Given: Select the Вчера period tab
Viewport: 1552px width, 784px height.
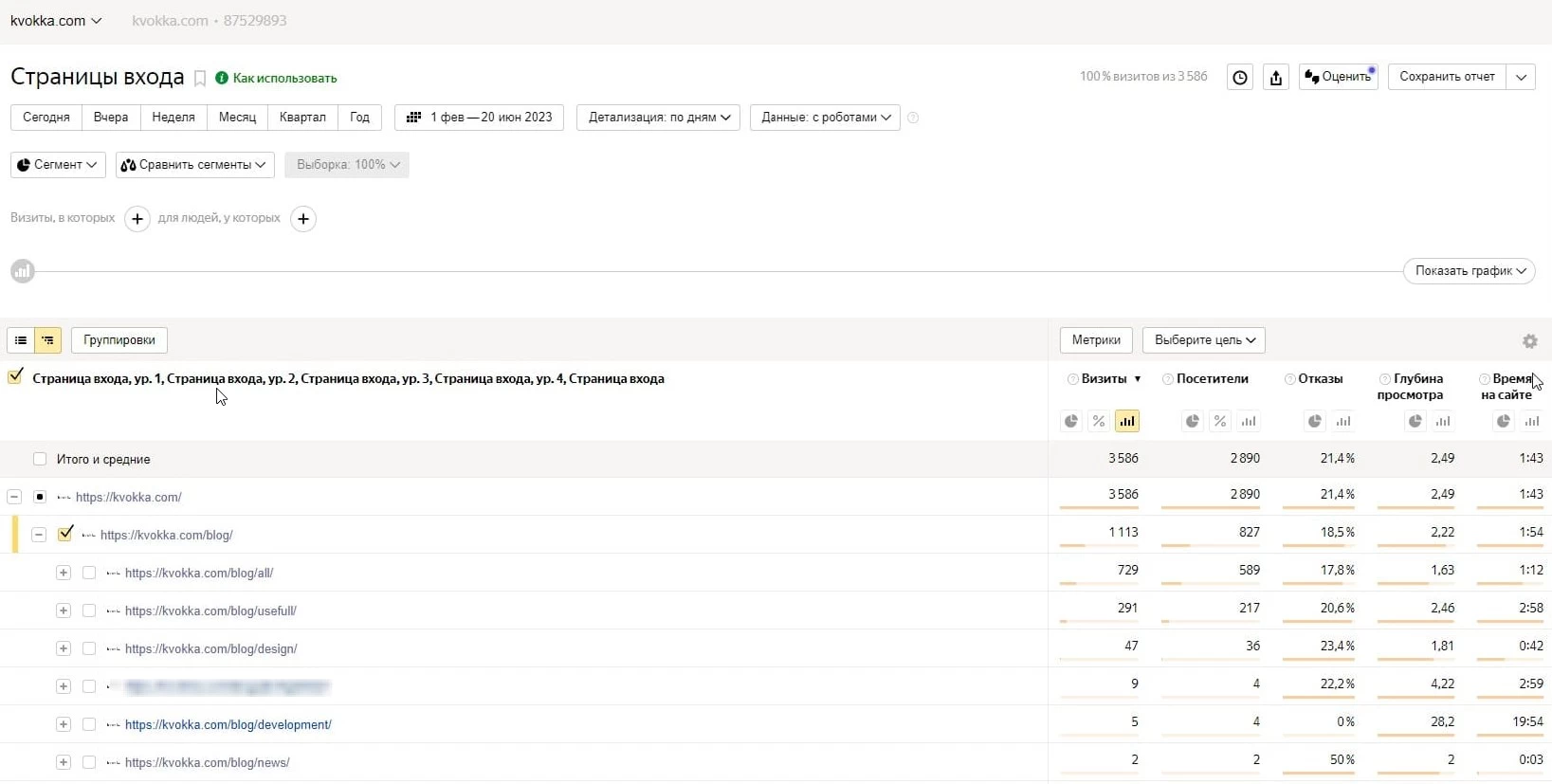Looking at the screenshot, I should pos(111,118).
